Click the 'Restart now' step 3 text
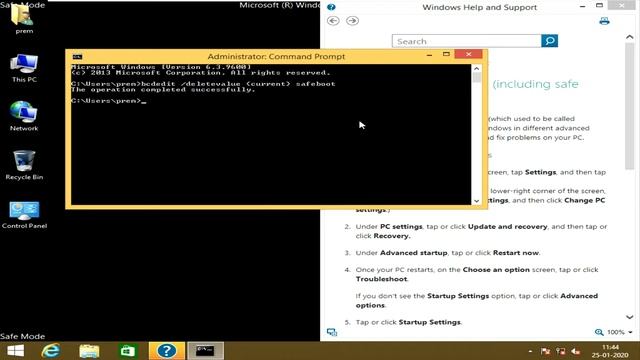Screen dimensions: 640x360 [516, 253]
